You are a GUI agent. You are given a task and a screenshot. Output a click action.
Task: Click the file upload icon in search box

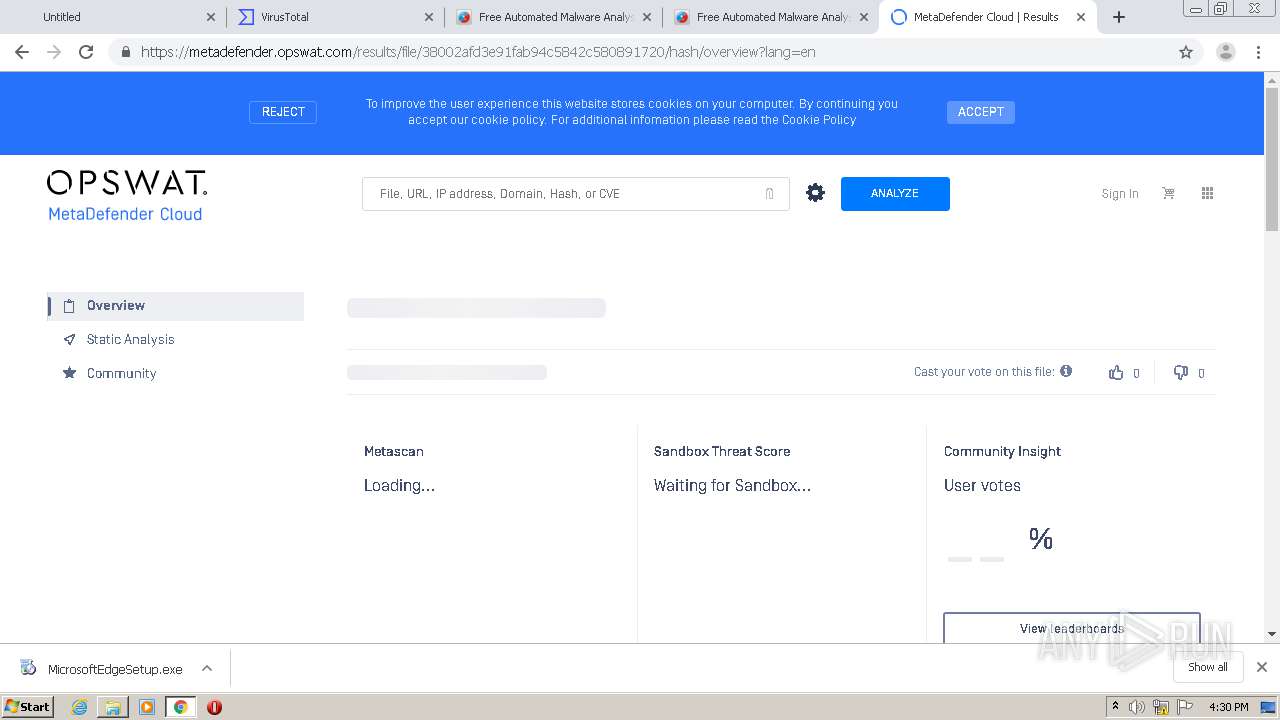click(x=769, y=194)
